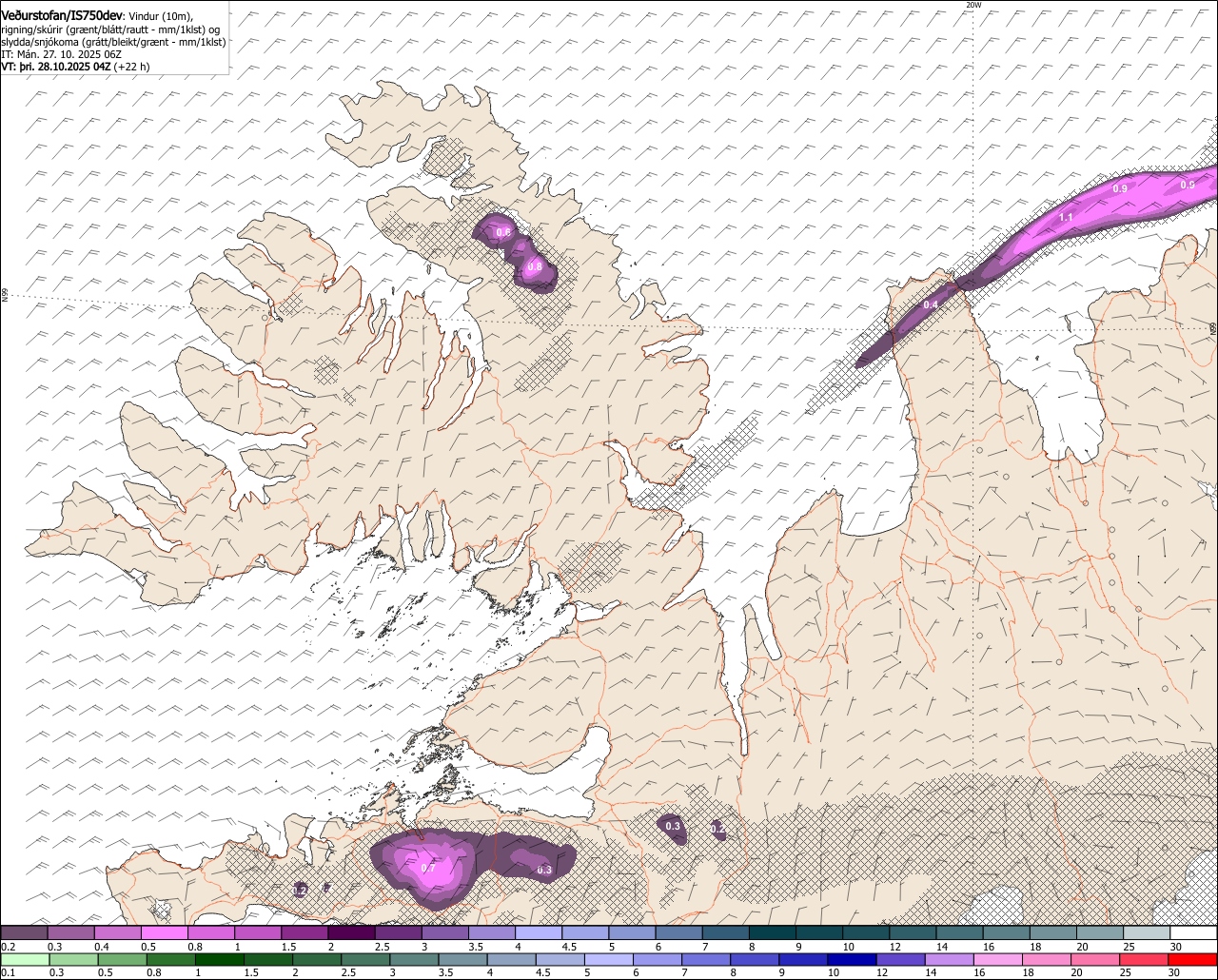The image size is (1218, 980).
Task: Click the near-white final swatch of the purple scale
Action: 1194,932
